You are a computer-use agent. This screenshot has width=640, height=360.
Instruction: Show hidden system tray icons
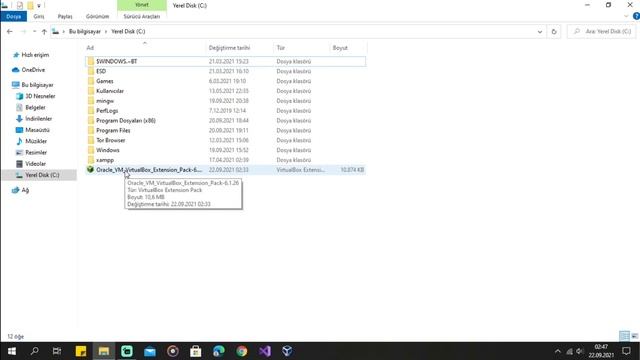[558, 351]
